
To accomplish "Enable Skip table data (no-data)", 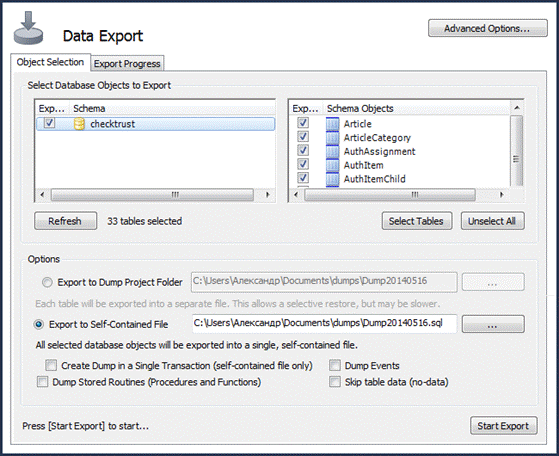I will (335, 381).
